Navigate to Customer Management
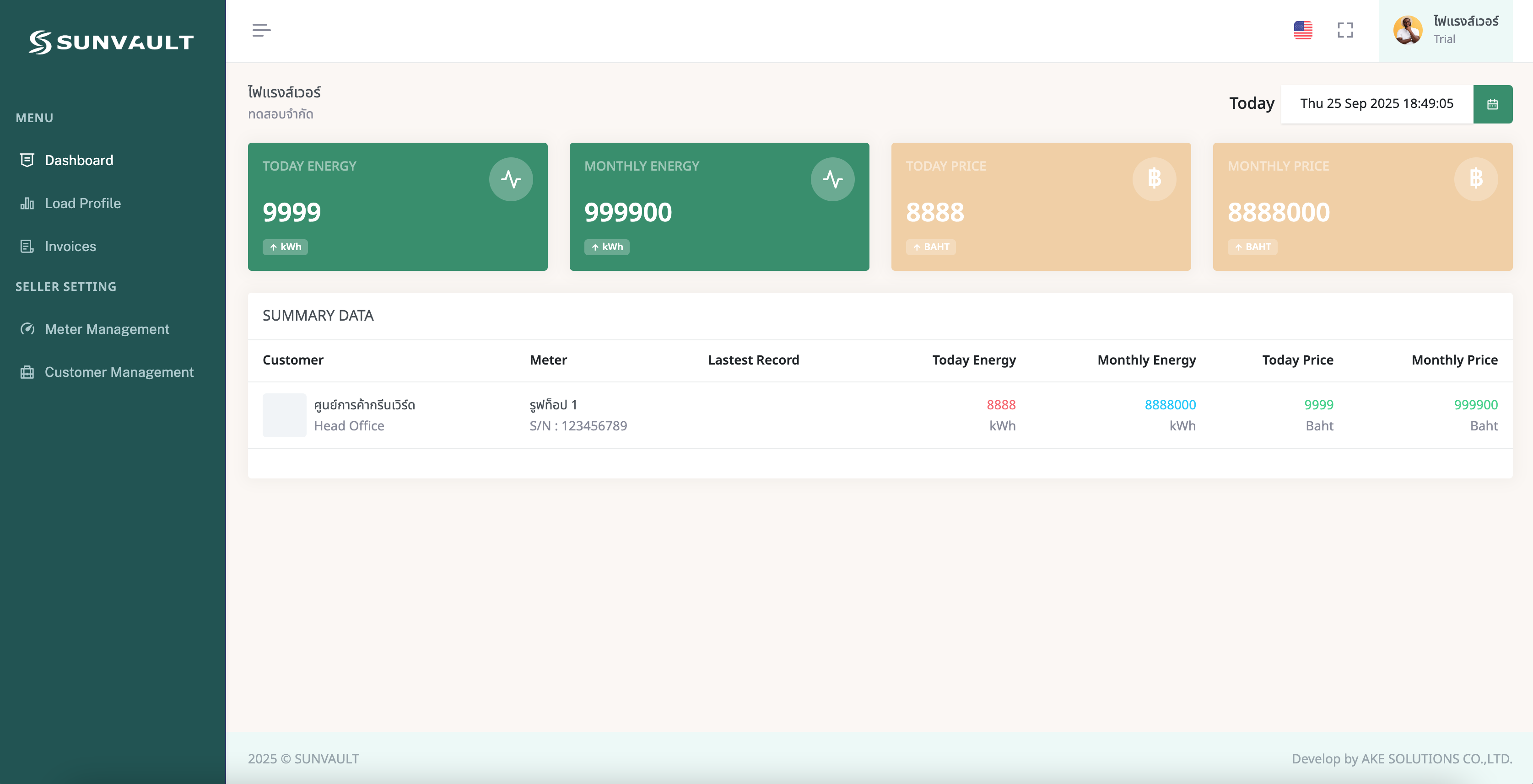Screen dimensions: 1533x784 (x=119, y=372)
